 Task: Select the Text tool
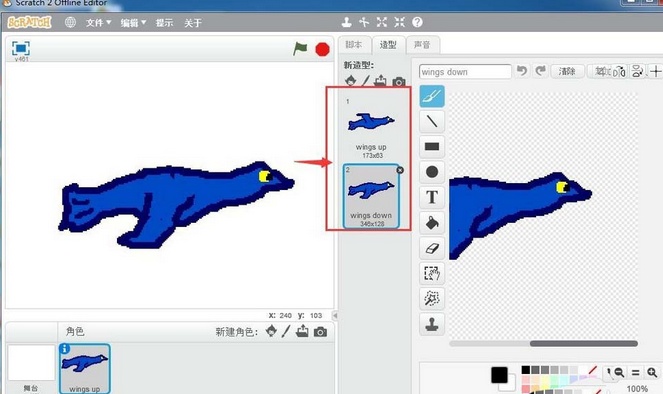pos(432,197)
